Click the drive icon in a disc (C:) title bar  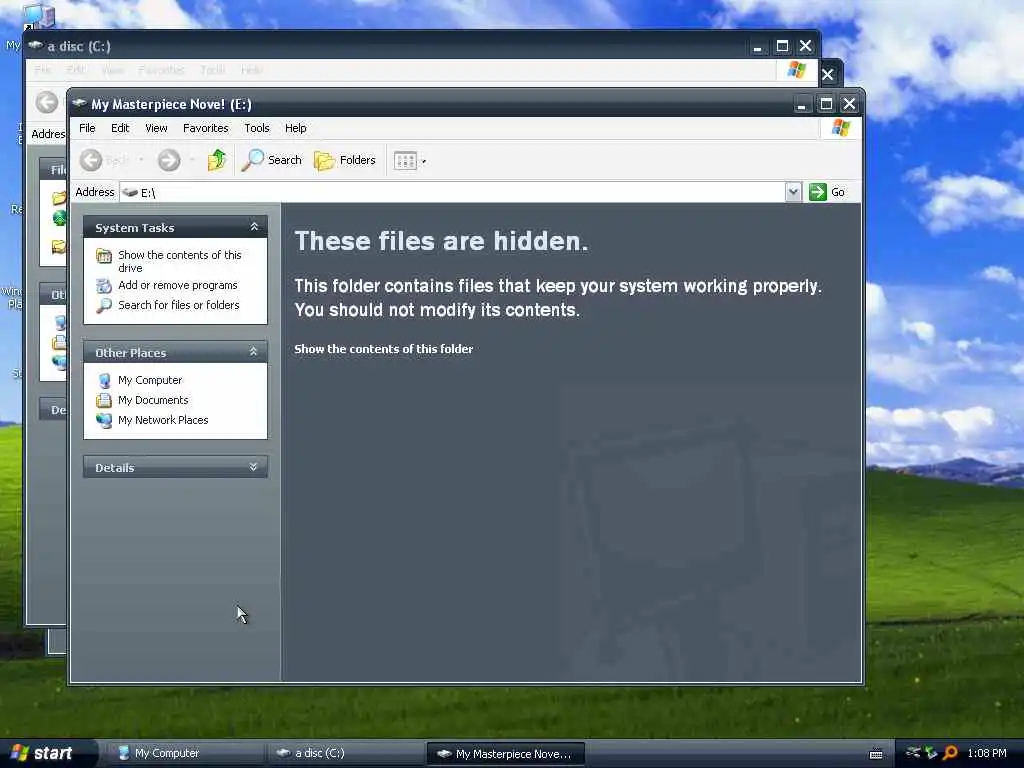(x=35, y=46)
